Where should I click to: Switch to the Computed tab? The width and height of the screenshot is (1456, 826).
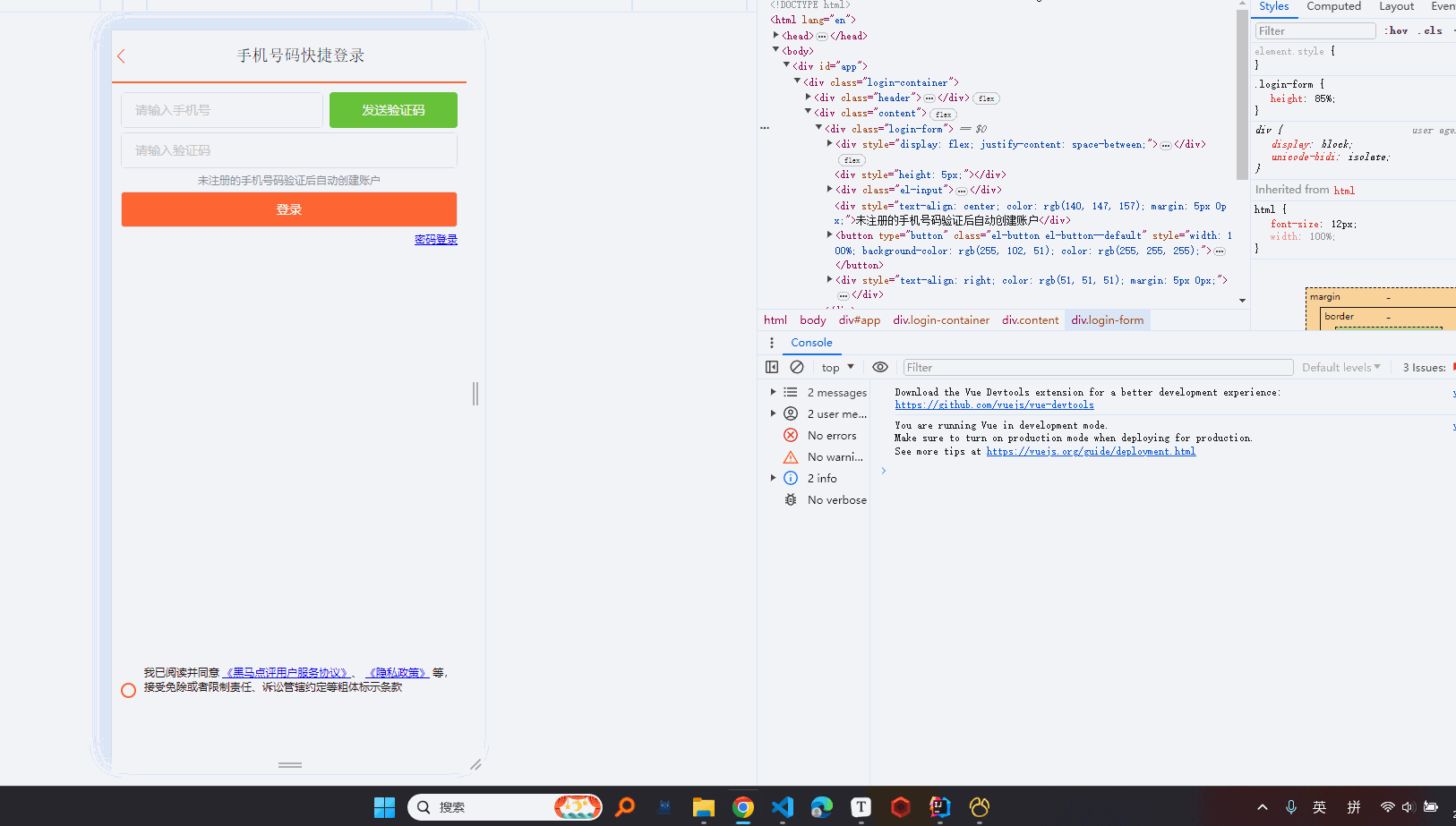[1333, 6]
